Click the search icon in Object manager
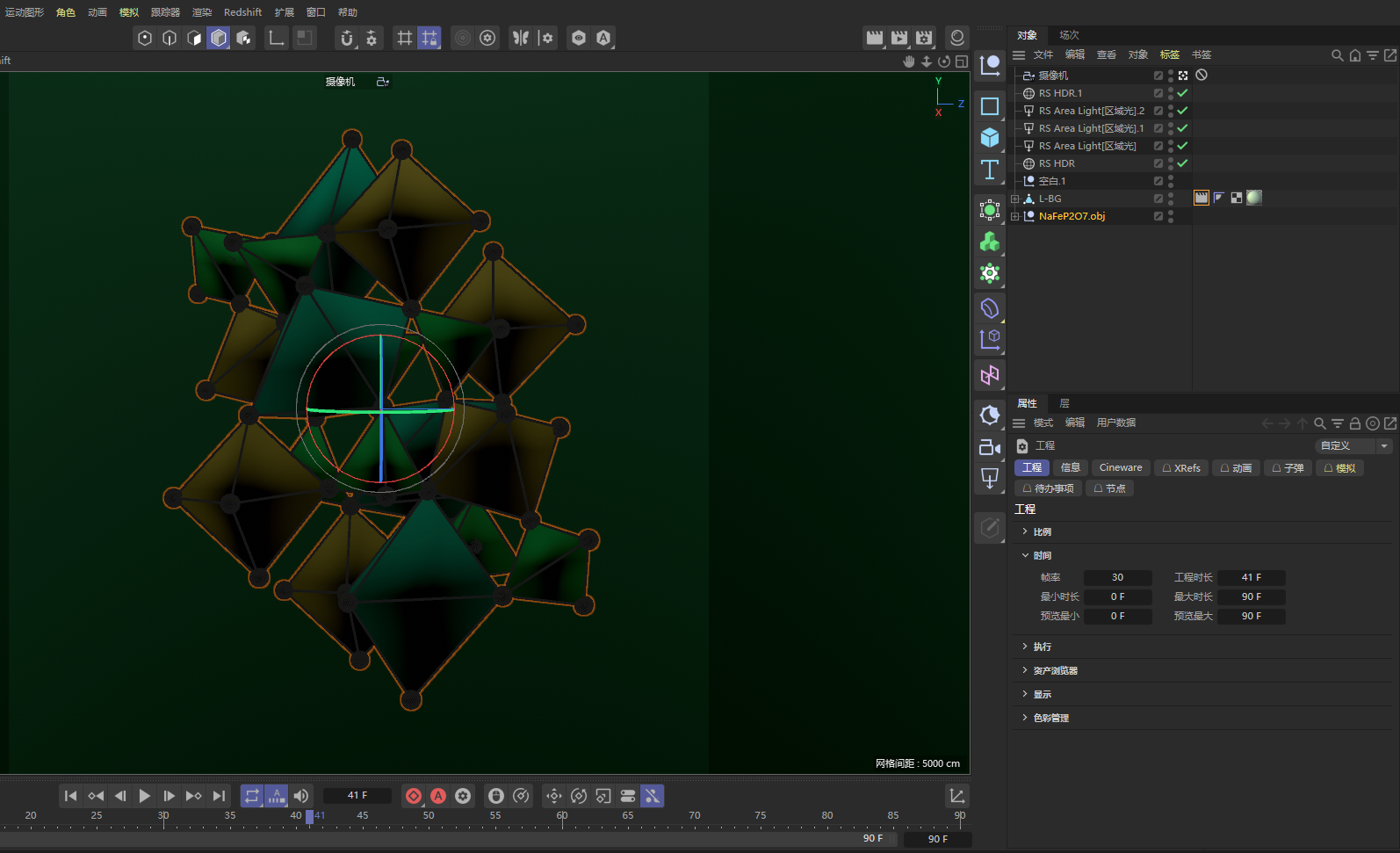1400x853 pixels. (1337, 55)
